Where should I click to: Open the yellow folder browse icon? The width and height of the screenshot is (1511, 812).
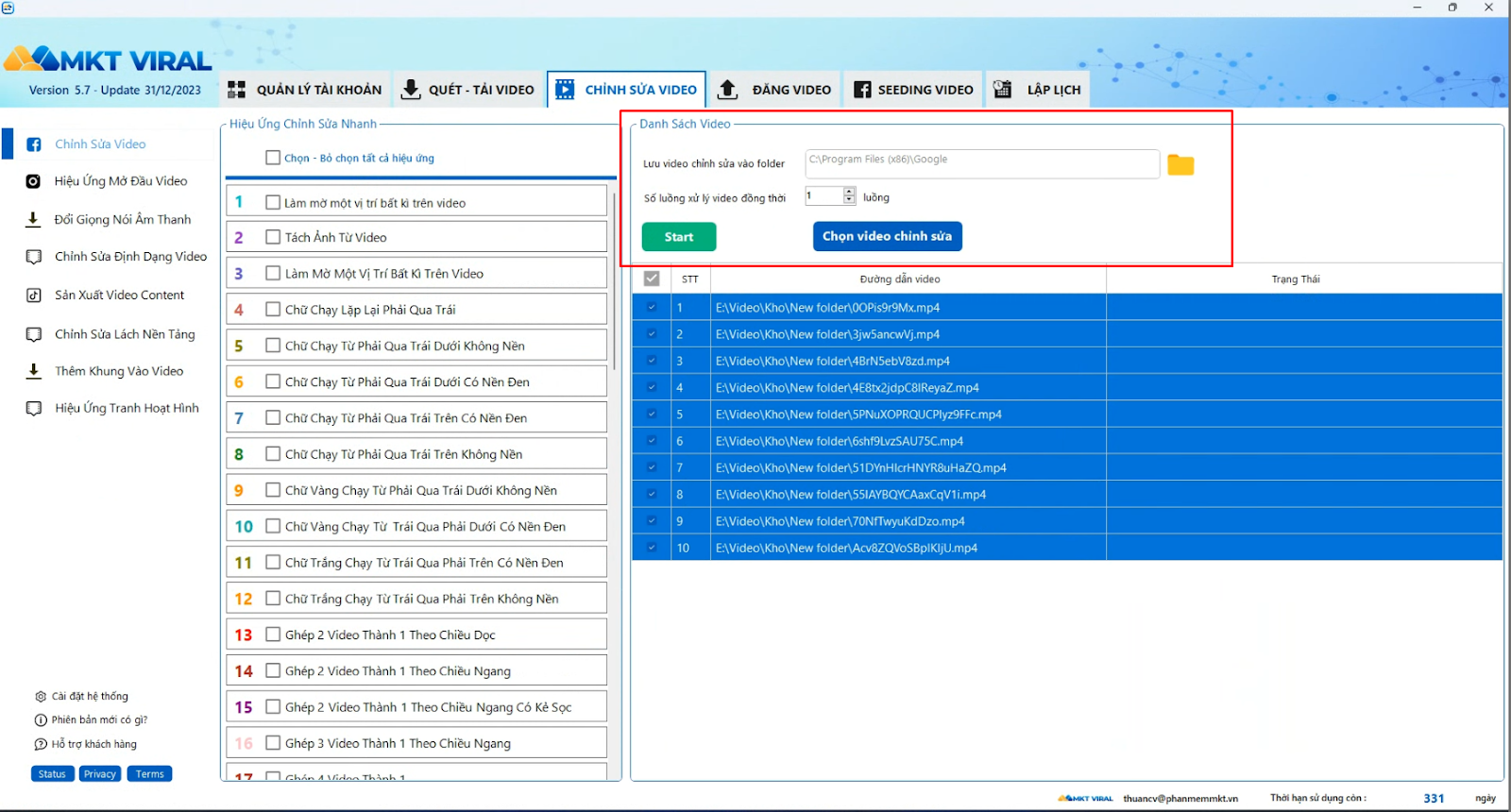tap(1180, 165)
